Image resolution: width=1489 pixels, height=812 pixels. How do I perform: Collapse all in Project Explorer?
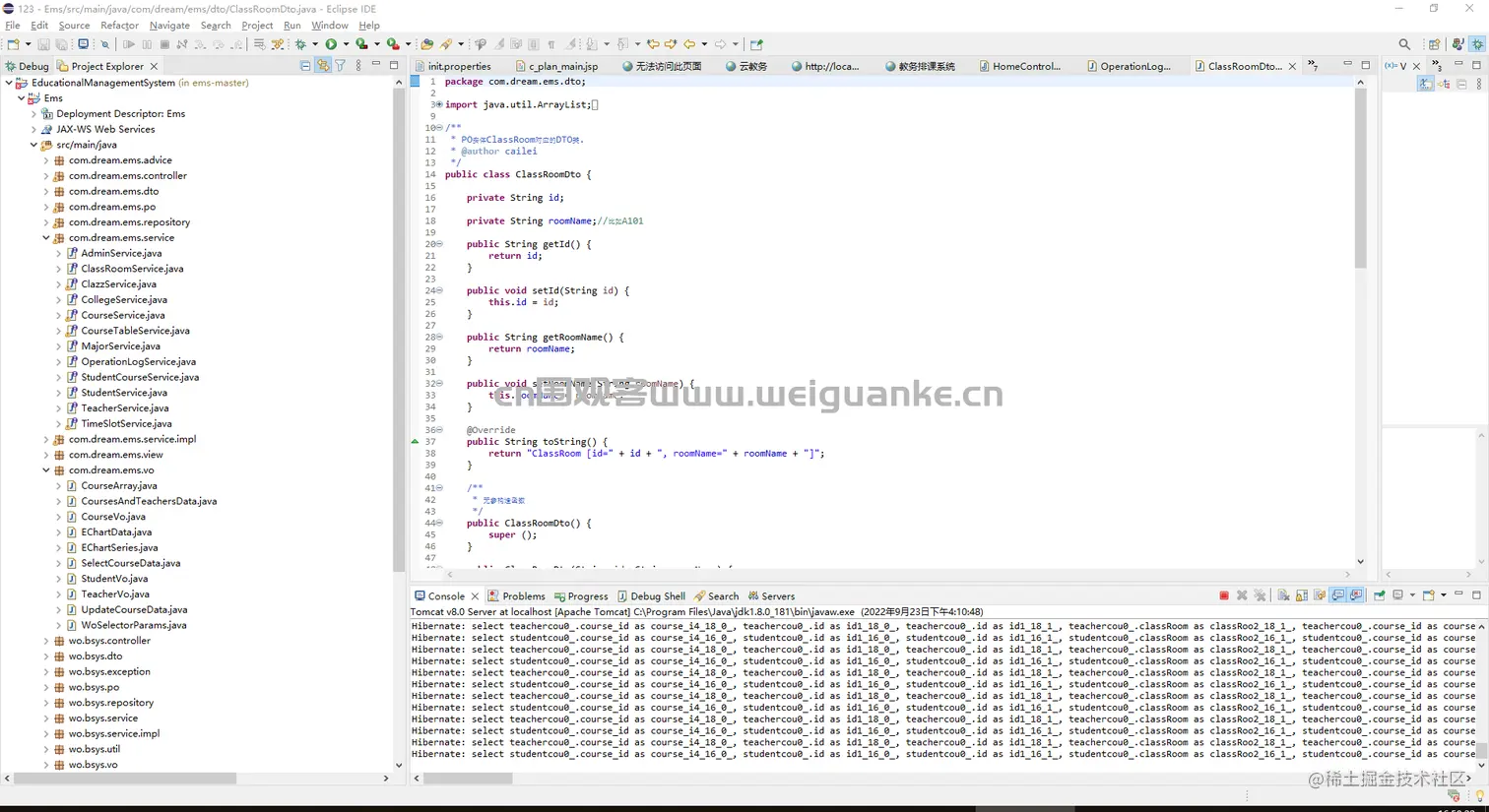pyautogui.click(x=305, y=66)
